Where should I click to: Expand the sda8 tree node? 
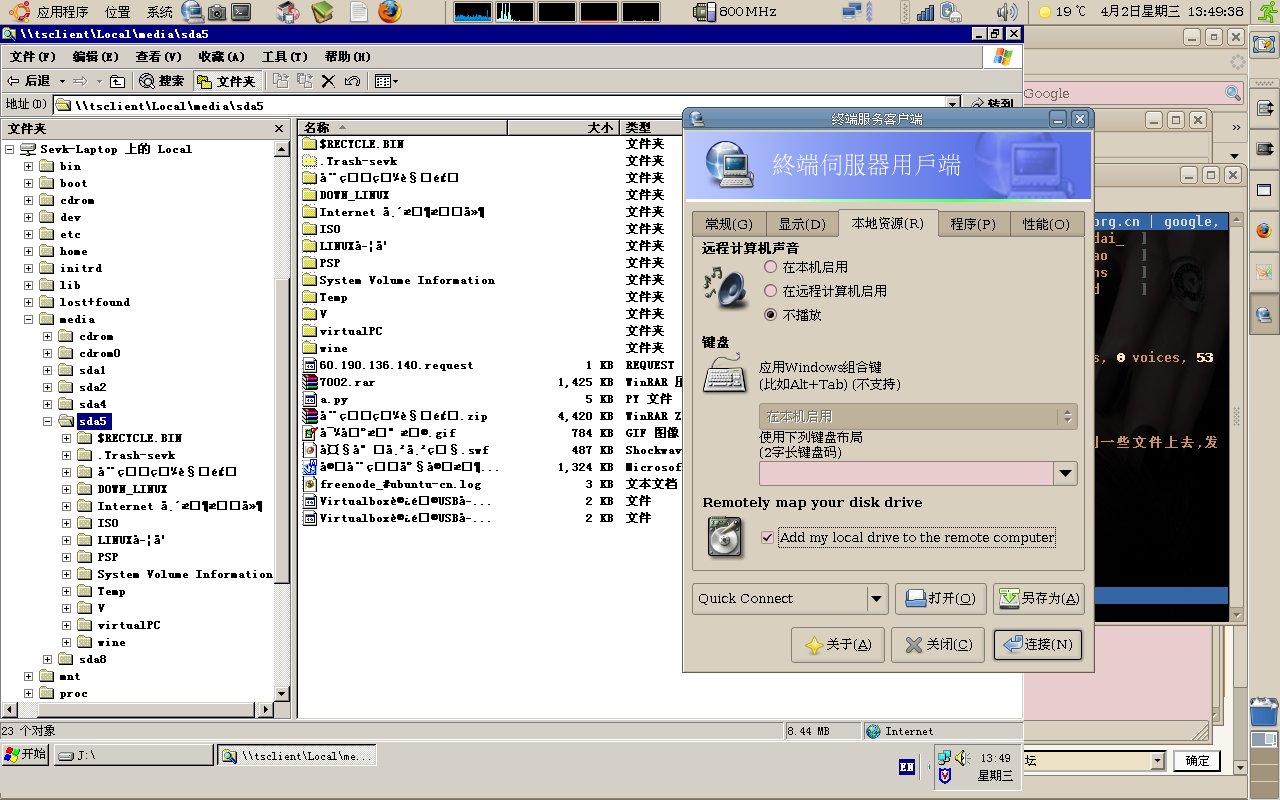(x=47, y=659)
